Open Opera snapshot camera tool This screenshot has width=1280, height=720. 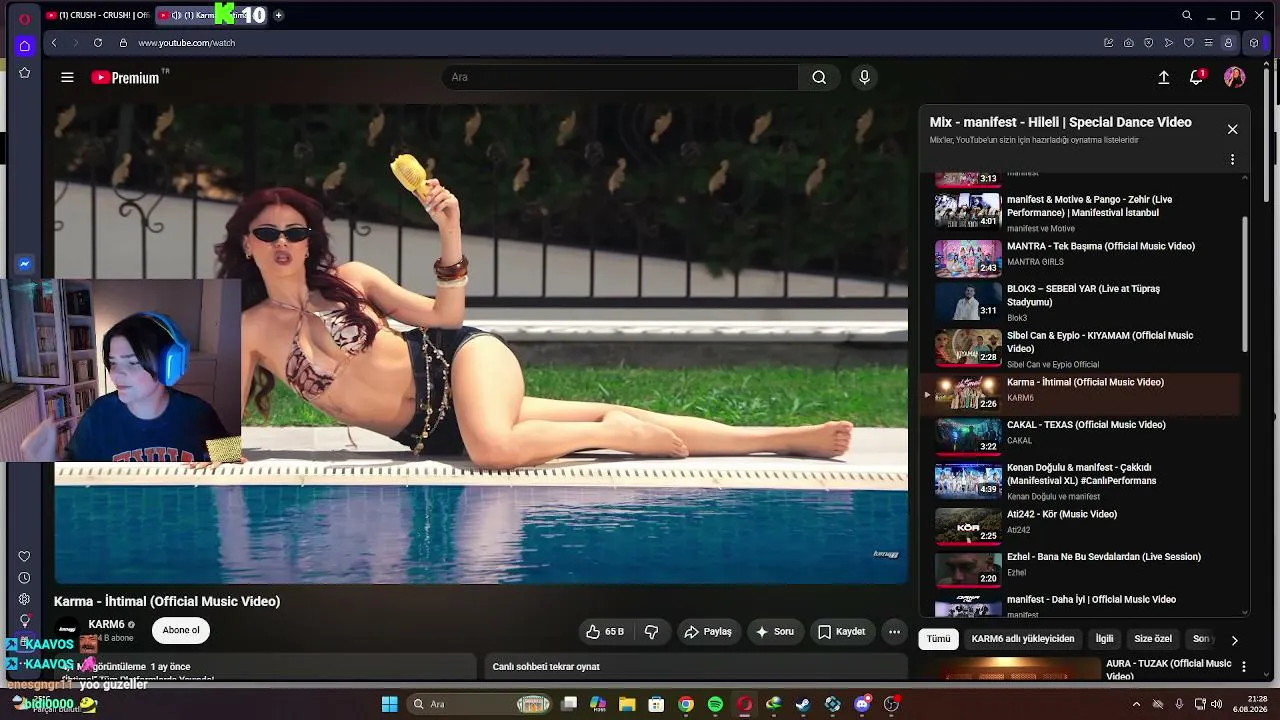[1129, 43]
